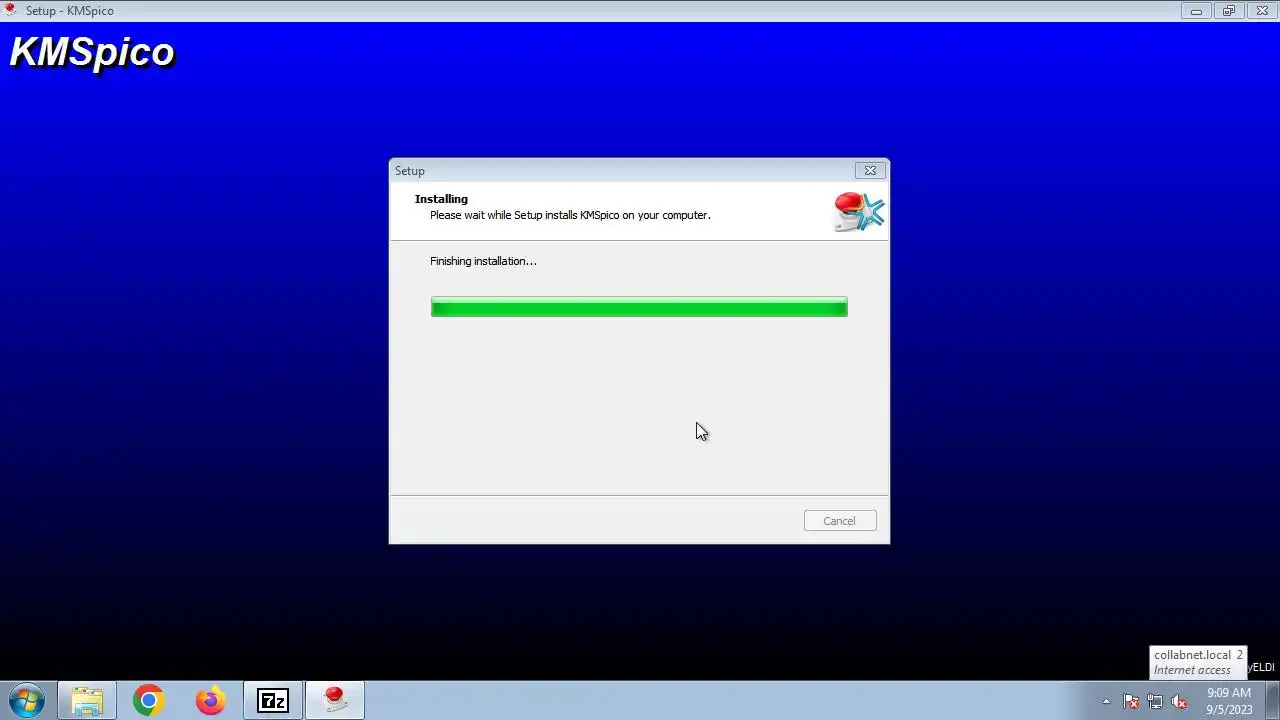Open the 7-Zip taskbar item
Image resolution: width=1280 pixels, height=720 pixels.
tap(273, 701)
